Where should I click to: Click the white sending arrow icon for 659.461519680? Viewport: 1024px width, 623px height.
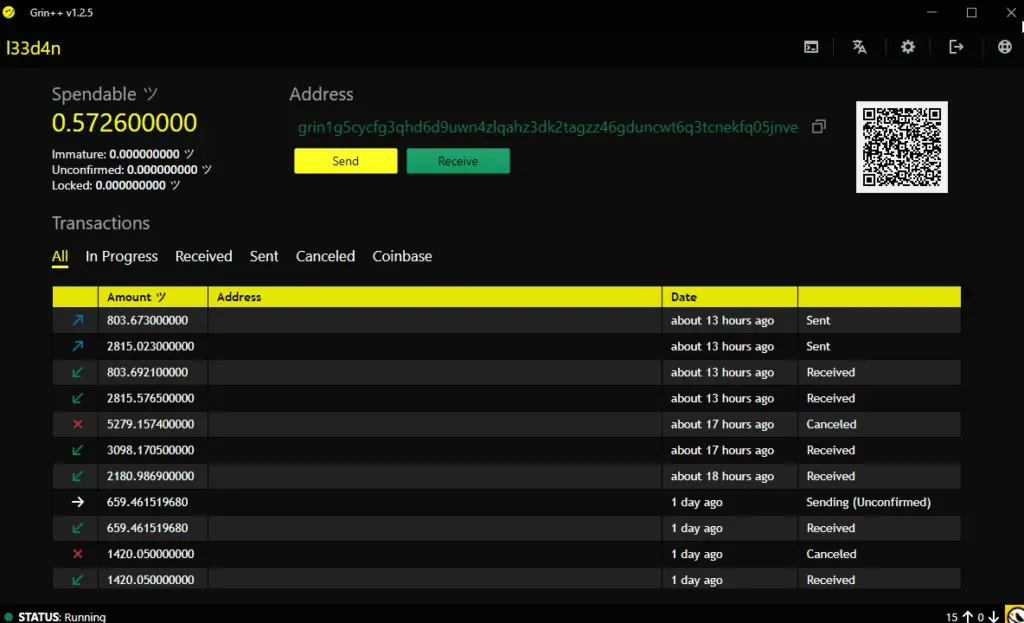78,502
